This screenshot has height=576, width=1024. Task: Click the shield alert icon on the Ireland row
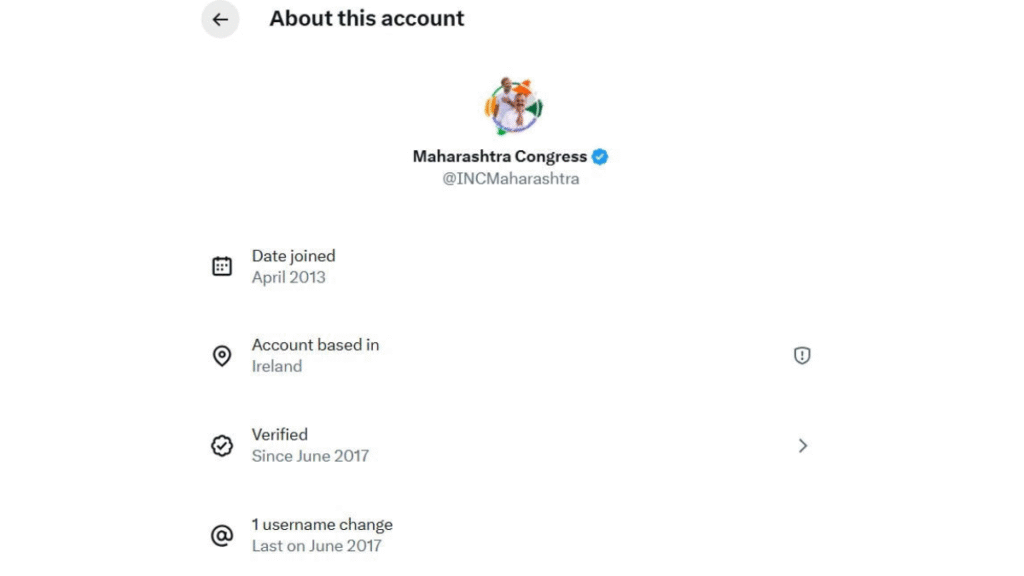pyautogui.click(x=802, y=355)
